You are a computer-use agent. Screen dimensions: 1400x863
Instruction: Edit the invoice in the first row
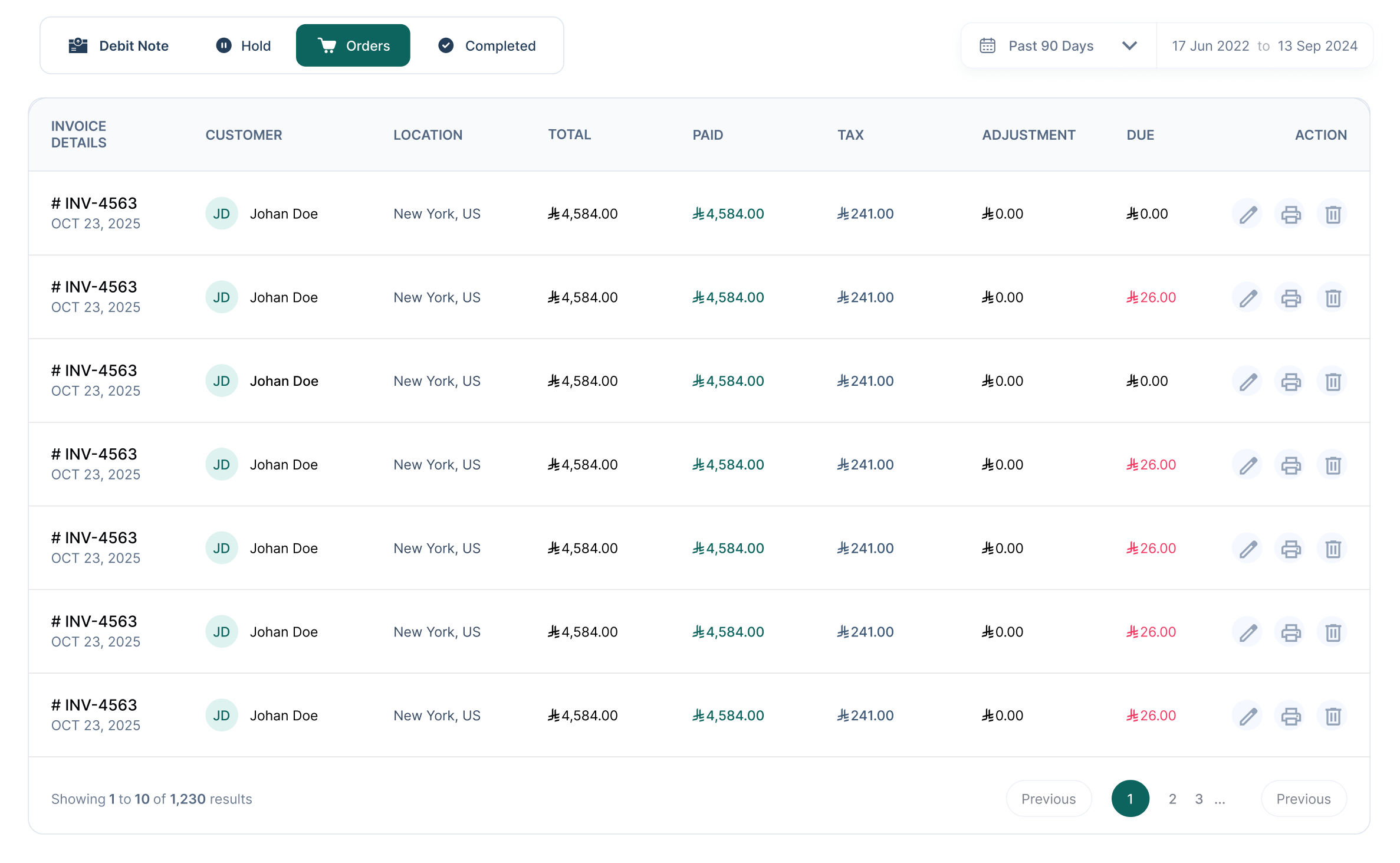(x=1248, y=214)
